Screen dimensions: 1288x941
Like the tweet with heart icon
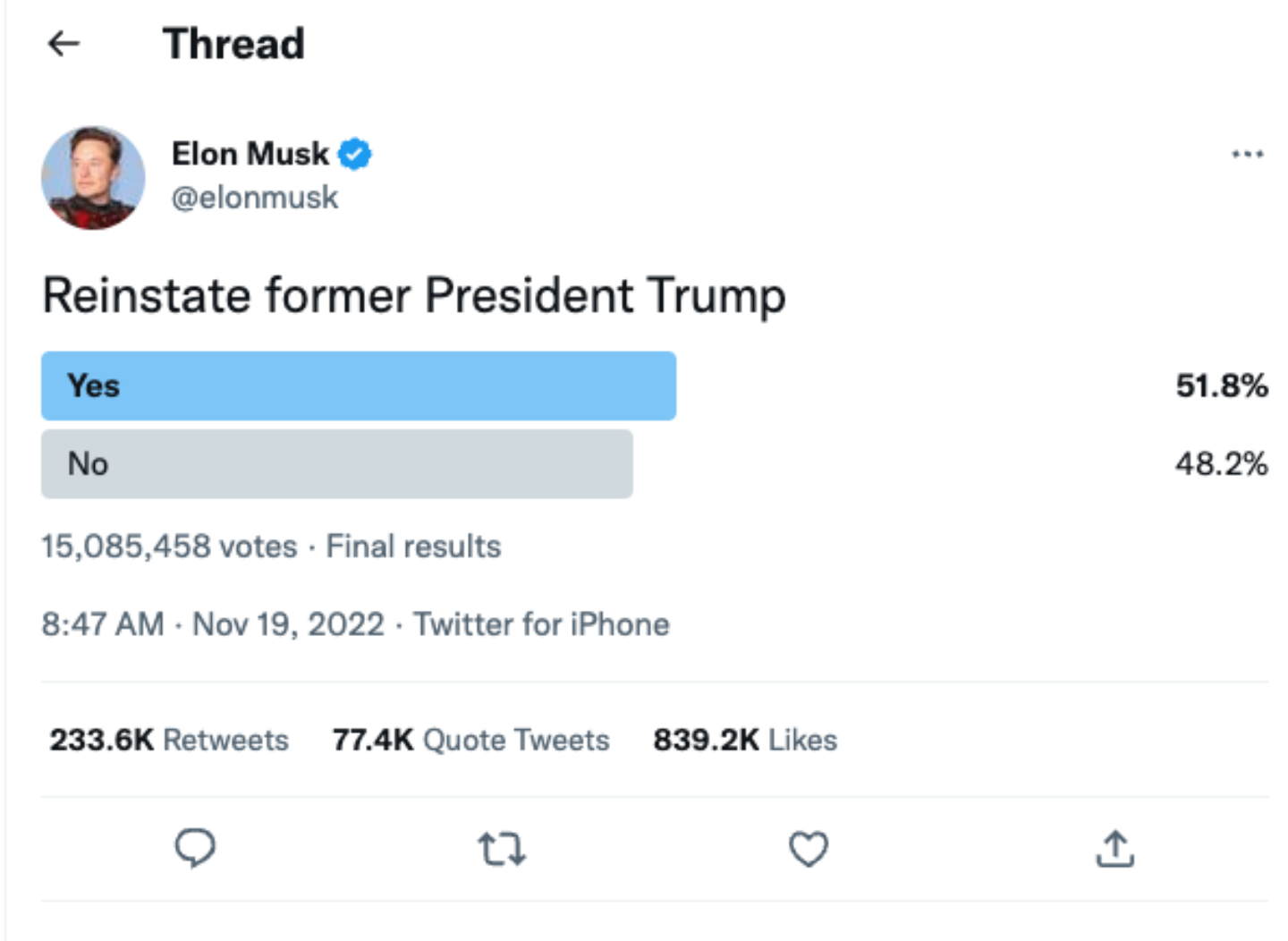pyautogui.click(x=809, y=849)
